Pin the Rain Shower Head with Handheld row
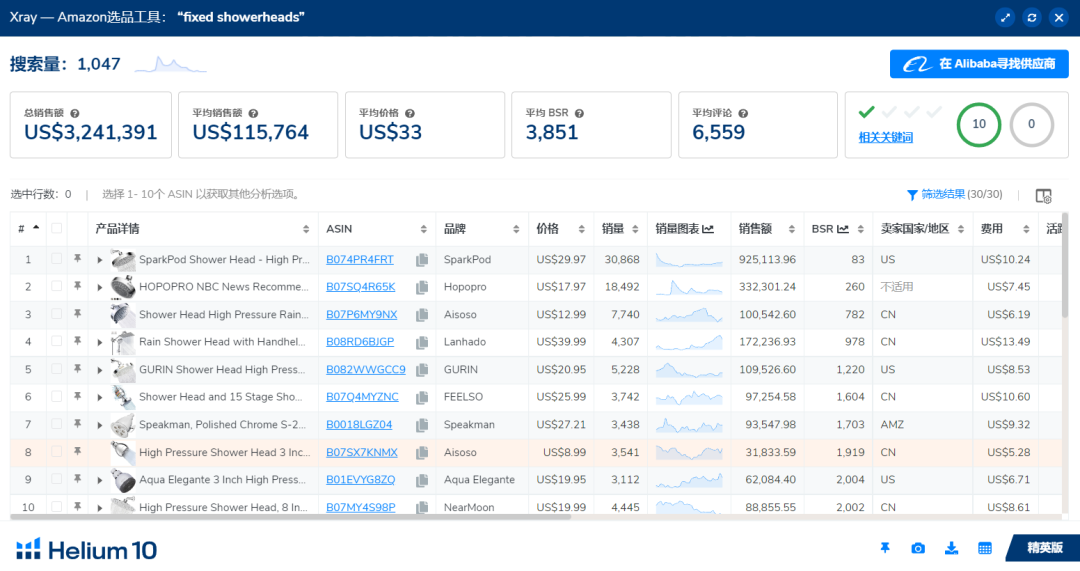Viewport: 1080px width, 571px height. coord(78,341)
